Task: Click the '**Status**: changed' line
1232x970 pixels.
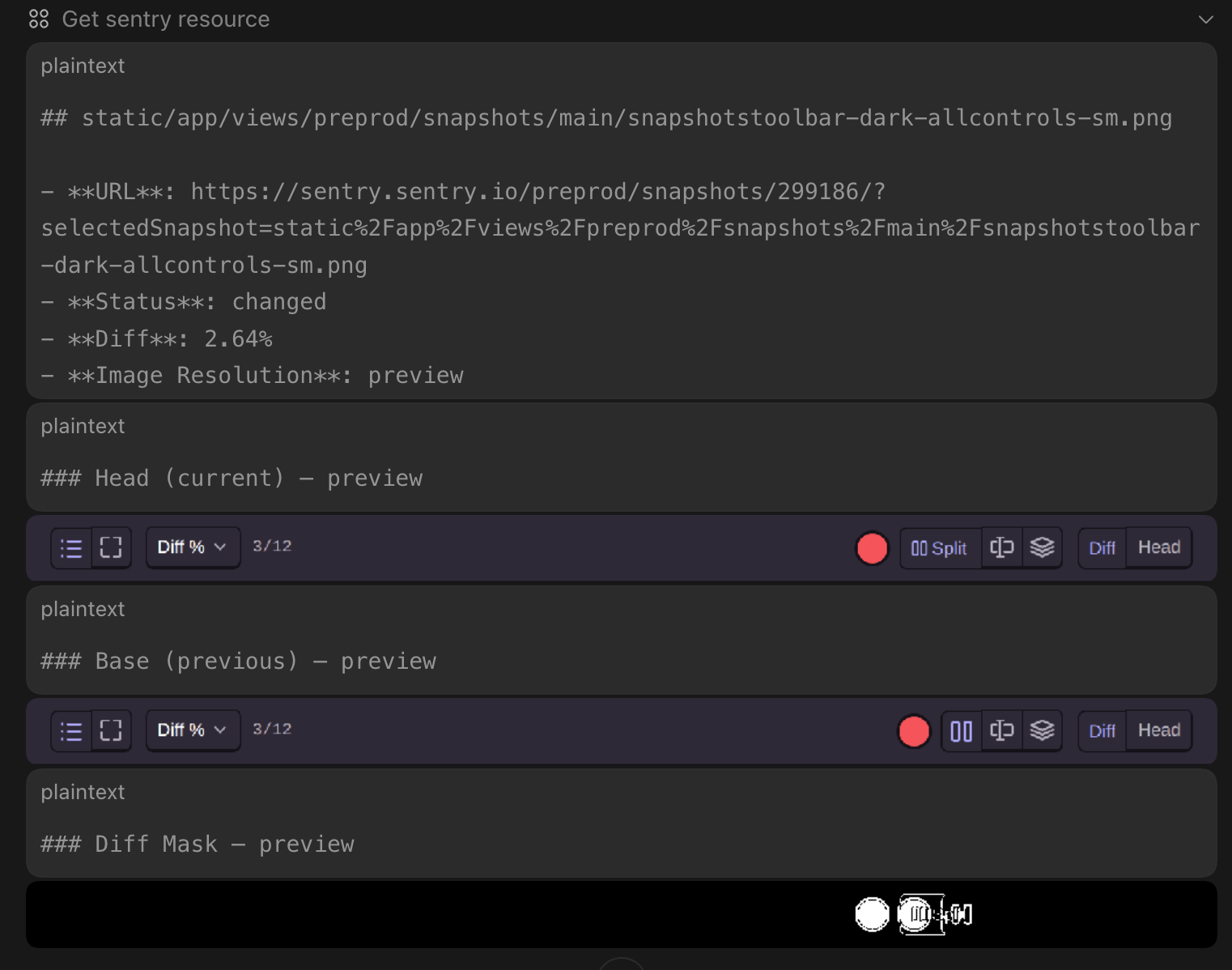Action: pos(184,302)
